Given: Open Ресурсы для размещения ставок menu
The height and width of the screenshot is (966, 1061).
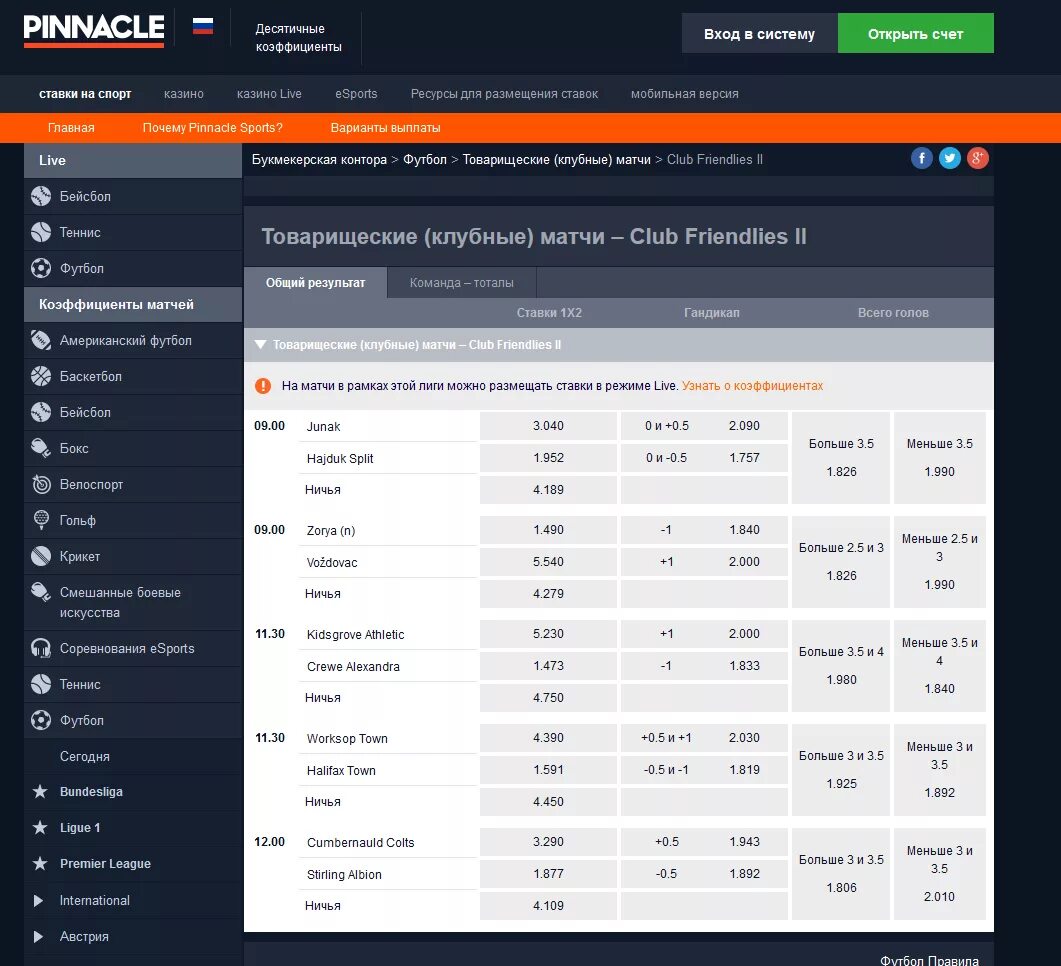Looking at the screenshot, I should click(504, 94).
